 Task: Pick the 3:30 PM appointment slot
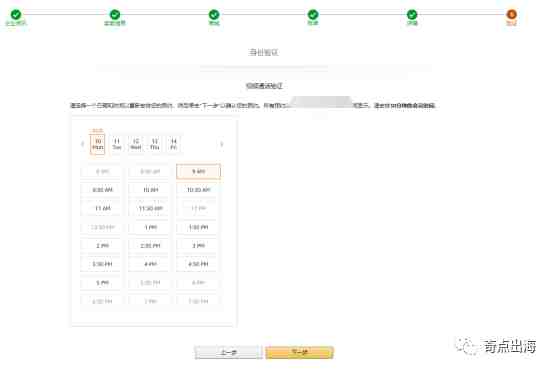pos(103,264)
